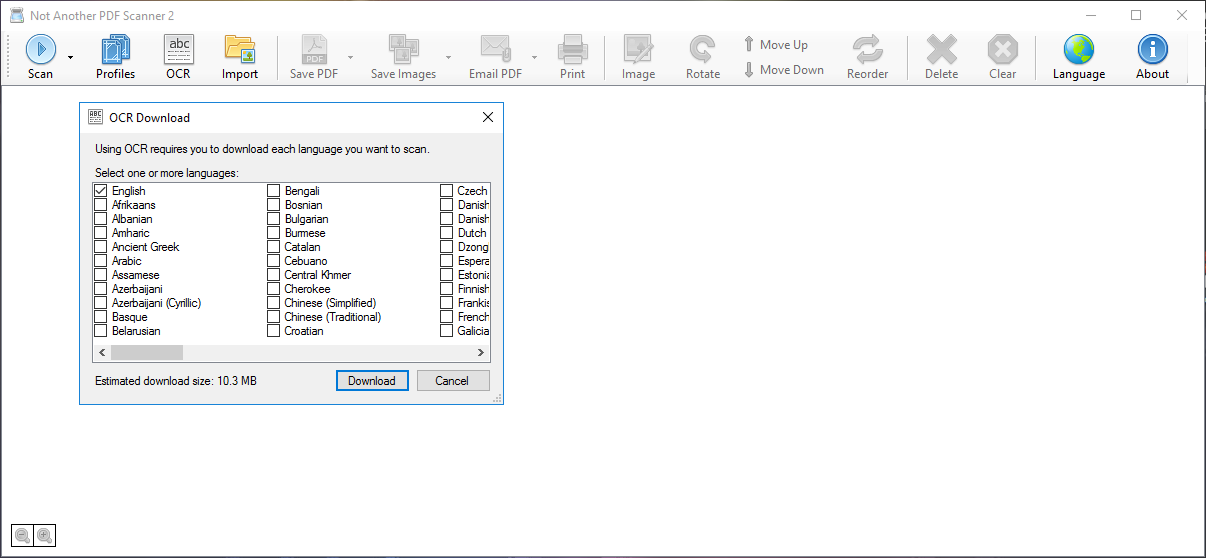Screen dimensions: 1206x558
Task: Close the OCR Download dialog
Action: (x=488, y=117)
